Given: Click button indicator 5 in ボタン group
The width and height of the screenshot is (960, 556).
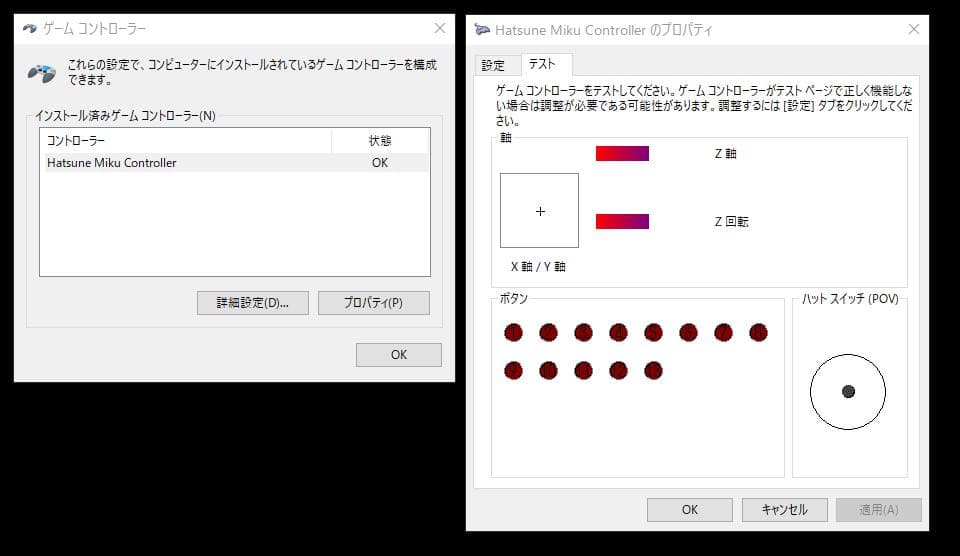Looking at the screenshot, I should [653, 332].
